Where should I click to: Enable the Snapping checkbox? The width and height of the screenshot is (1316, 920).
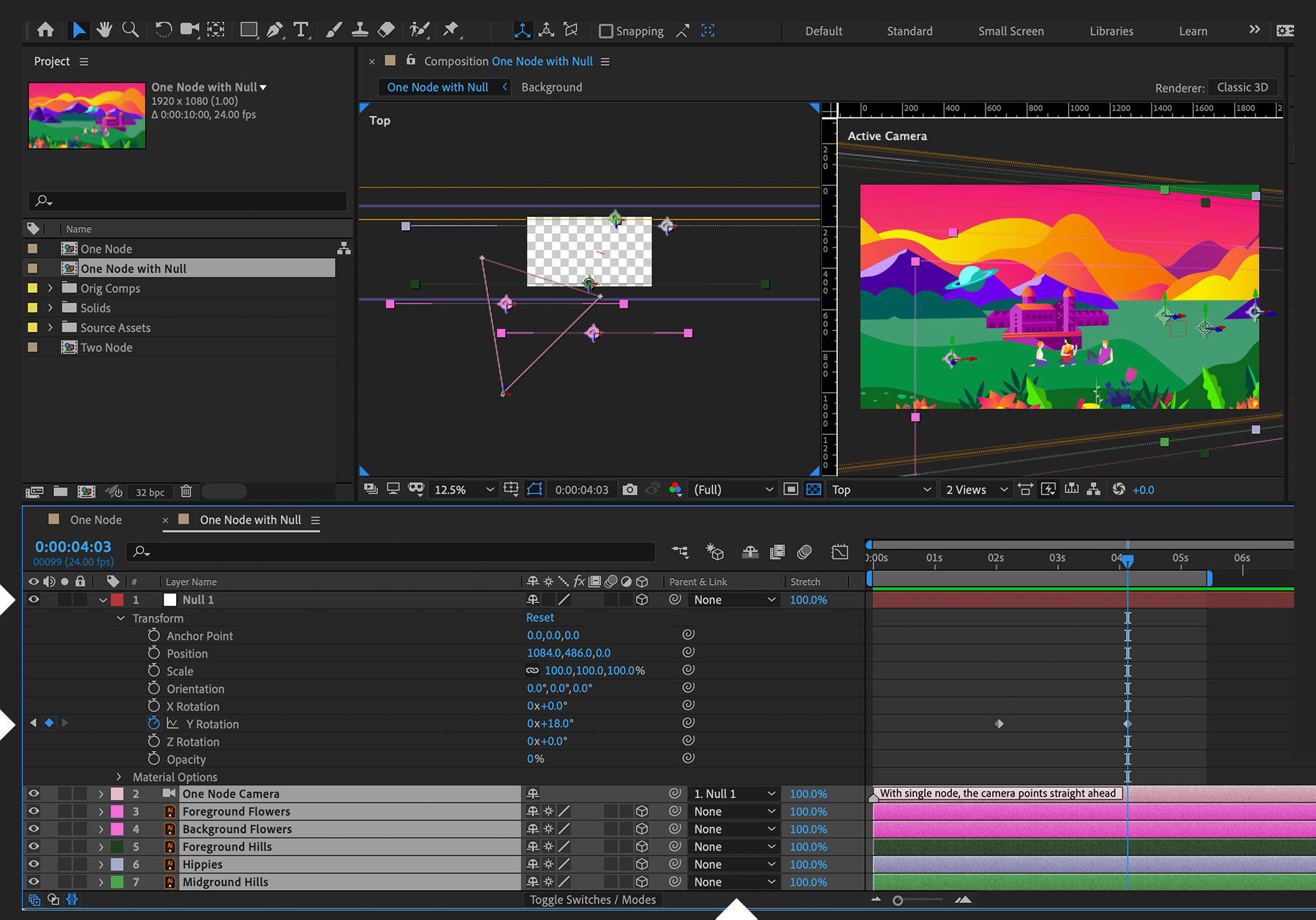pyautogui.click(x=606, y=31)
